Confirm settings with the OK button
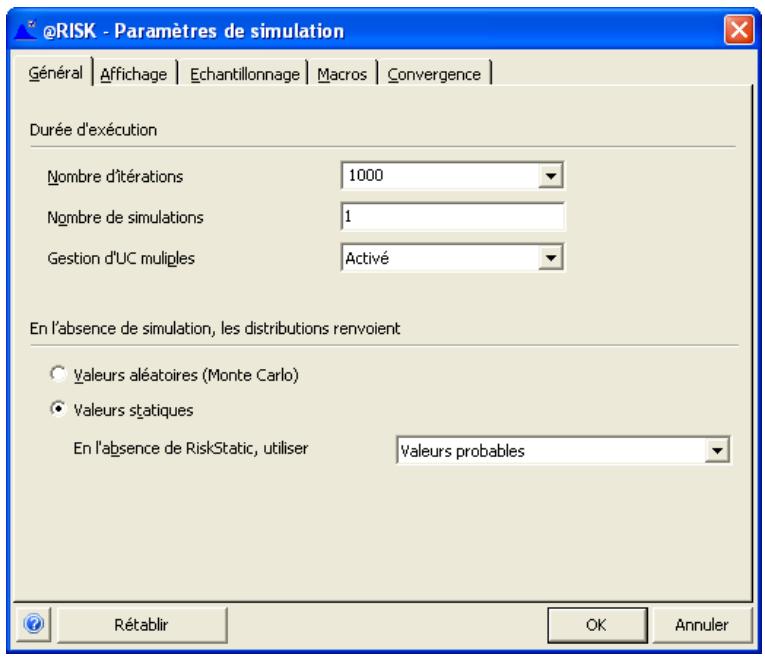 pos(596,624)
